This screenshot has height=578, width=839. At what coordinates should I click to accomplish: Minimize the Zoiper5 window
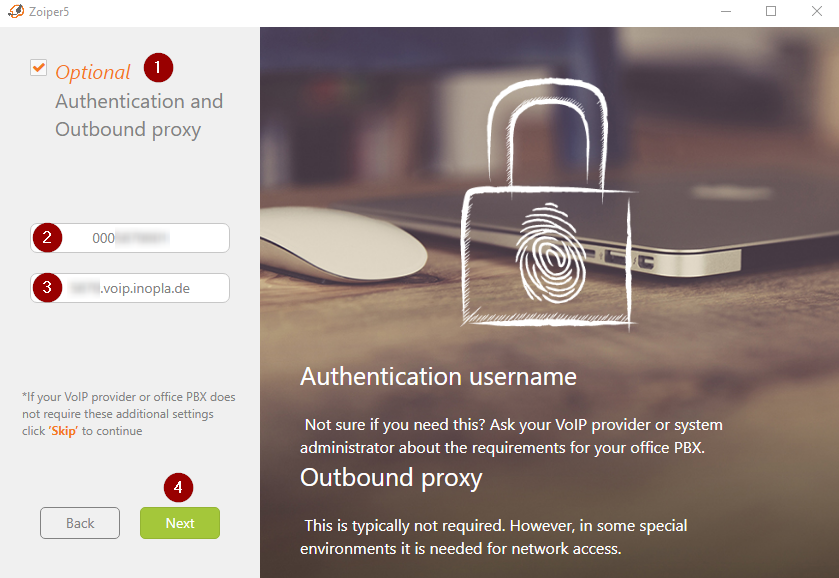(726, 11)
